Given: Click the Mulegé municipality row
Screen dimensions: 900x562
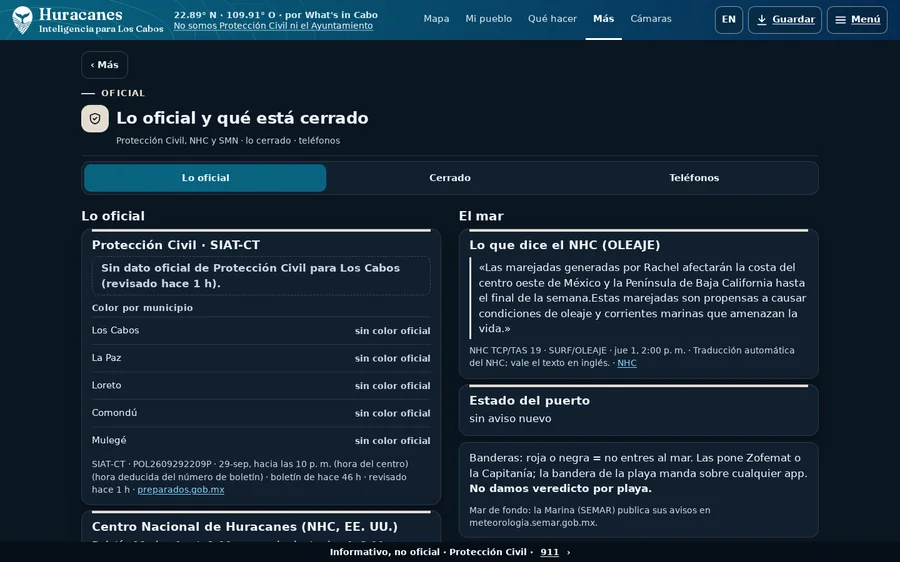Looking at the screenshot, I should click(261, 441).
